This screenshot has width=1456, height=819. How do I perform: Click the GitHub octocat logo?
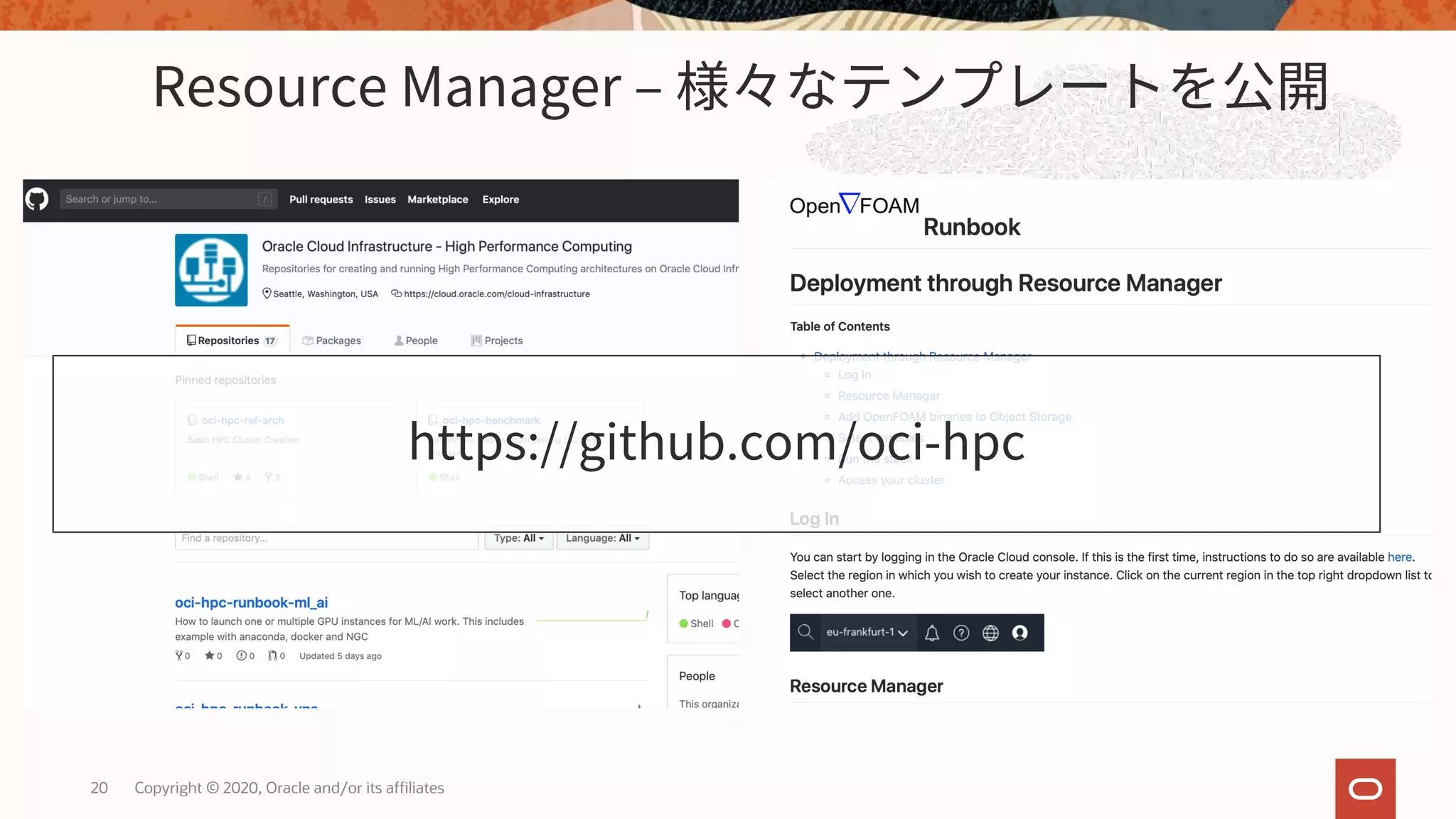click(37, 199)
